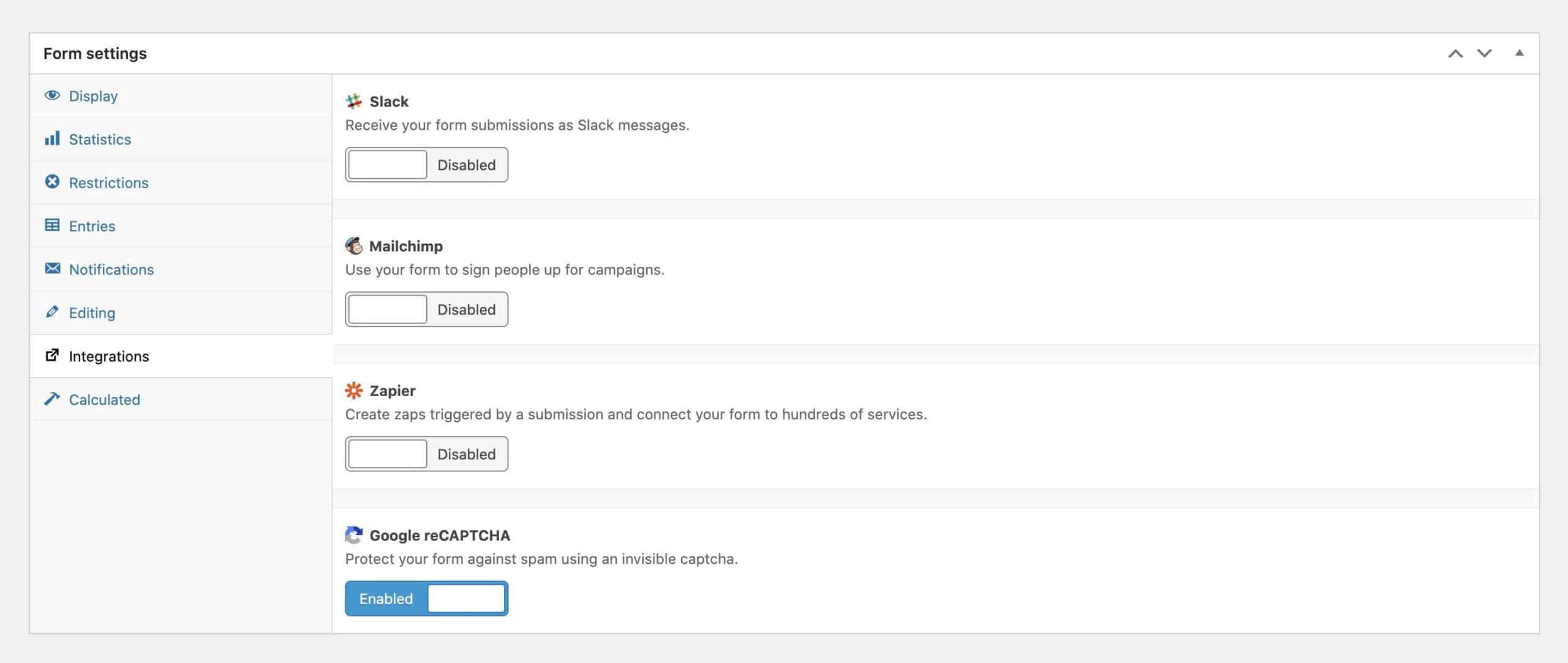
Task: Enable the Slack integration toggle
Action: point(426,165)
